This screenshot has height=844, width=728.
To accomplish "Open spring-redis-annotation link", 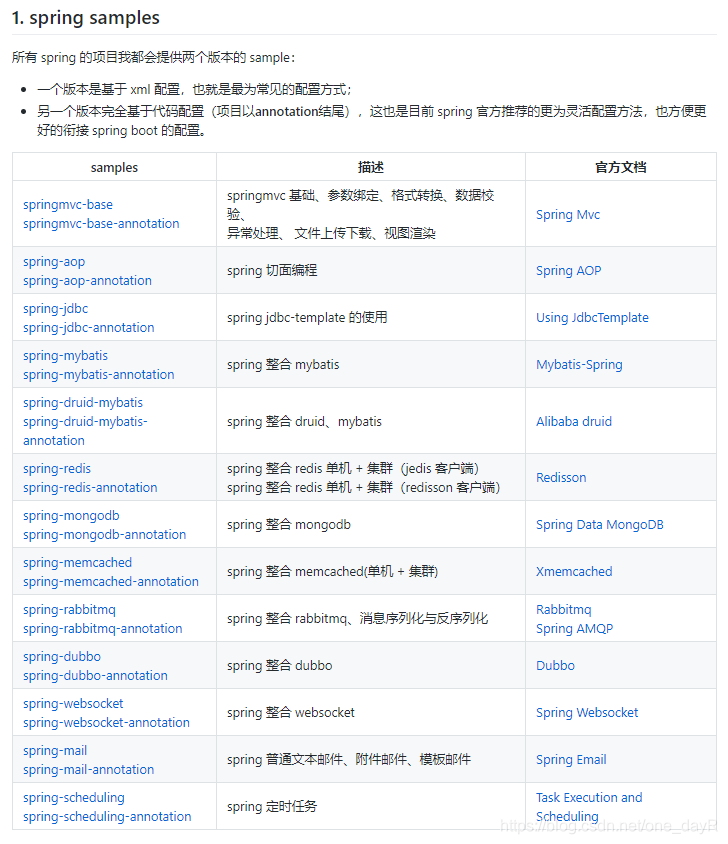I will click(90, 487).
